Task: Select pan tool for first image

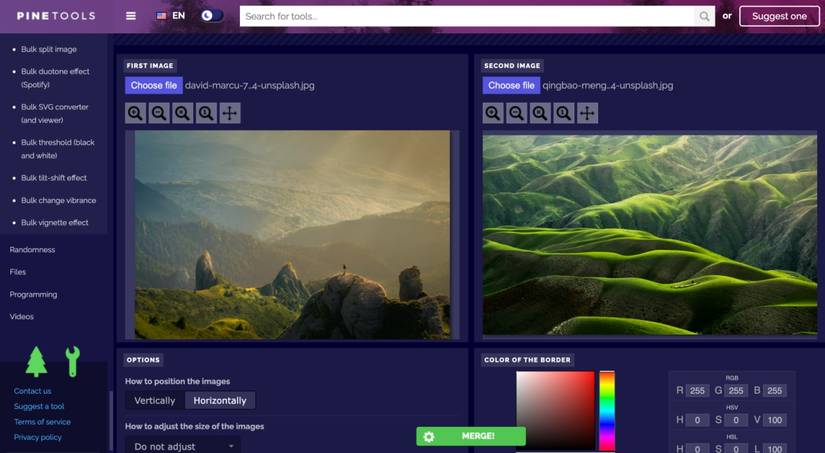Action: [x=230, y=113]
